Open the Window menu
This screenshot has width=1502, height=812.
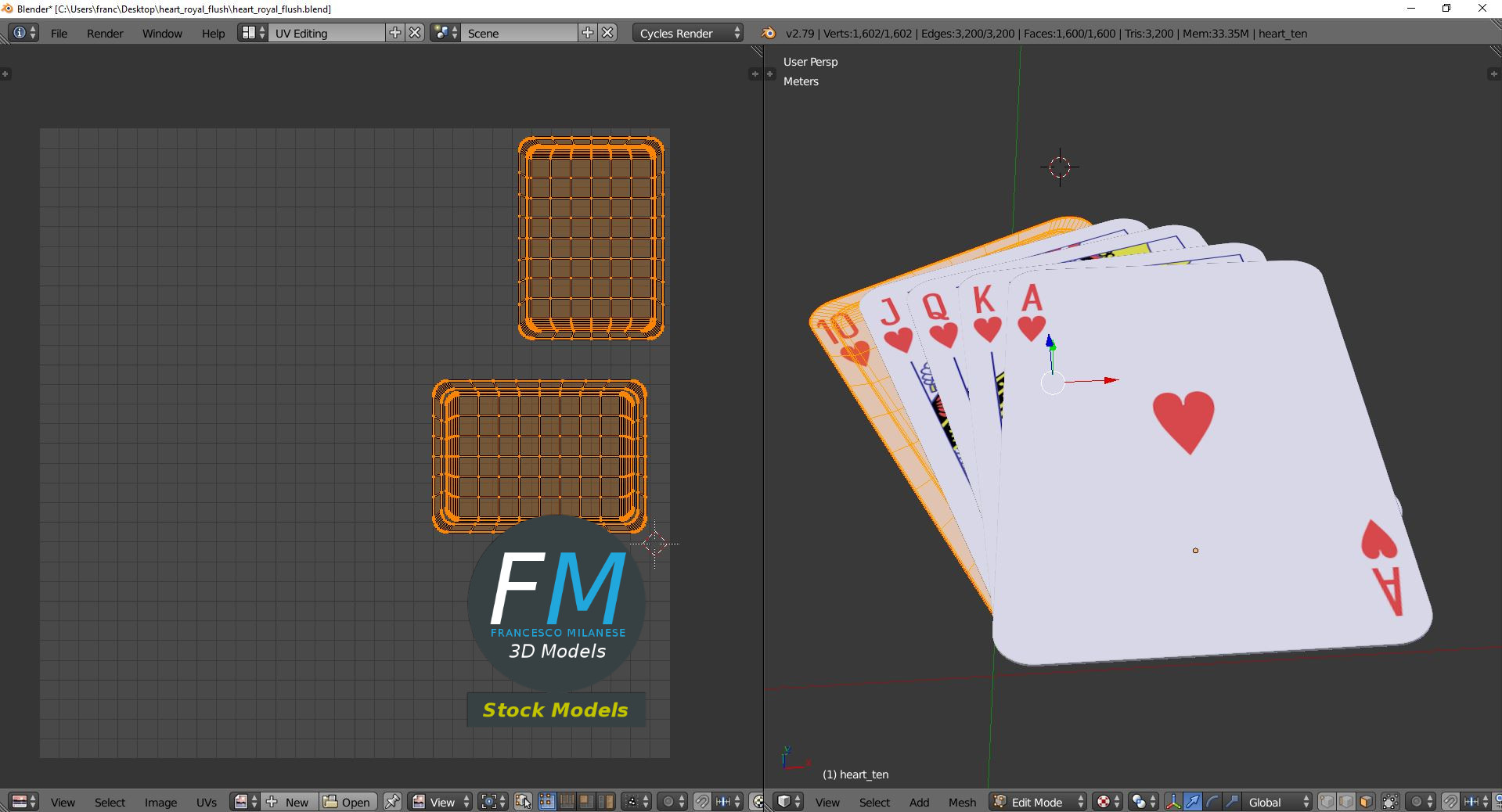click(162, 33)
